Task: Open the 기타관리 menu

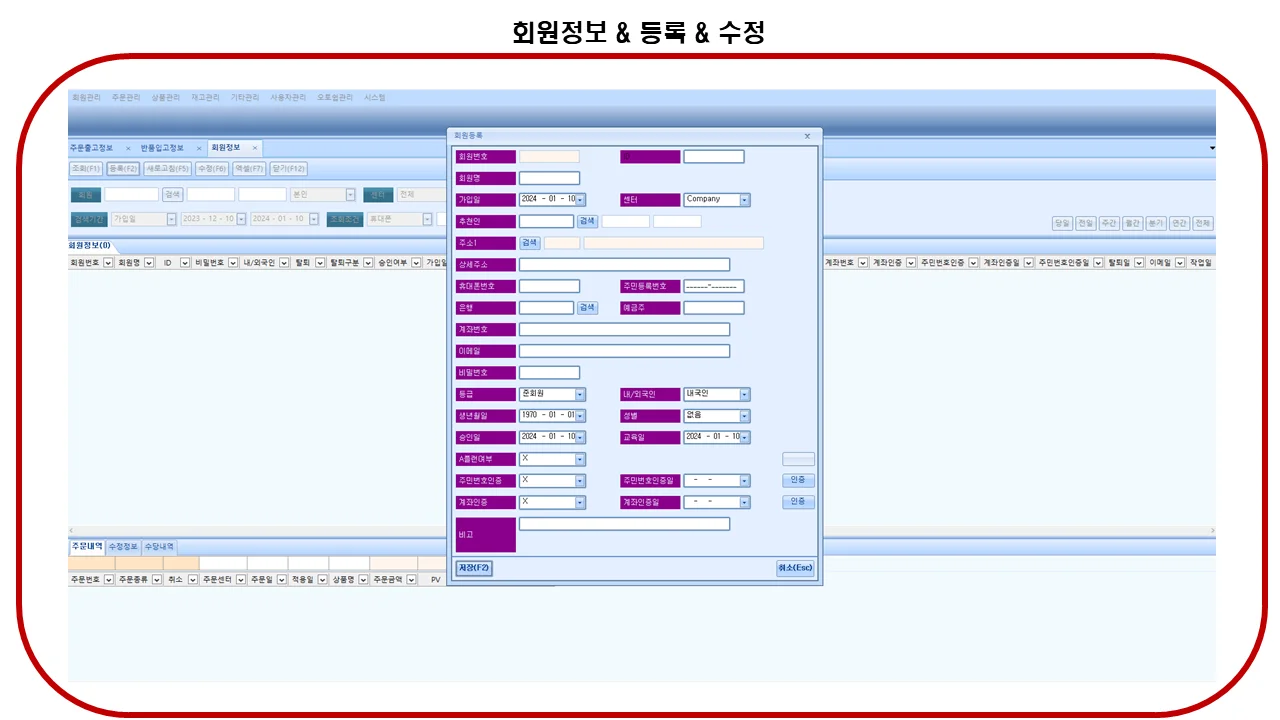Action: [x=245, y=98]
